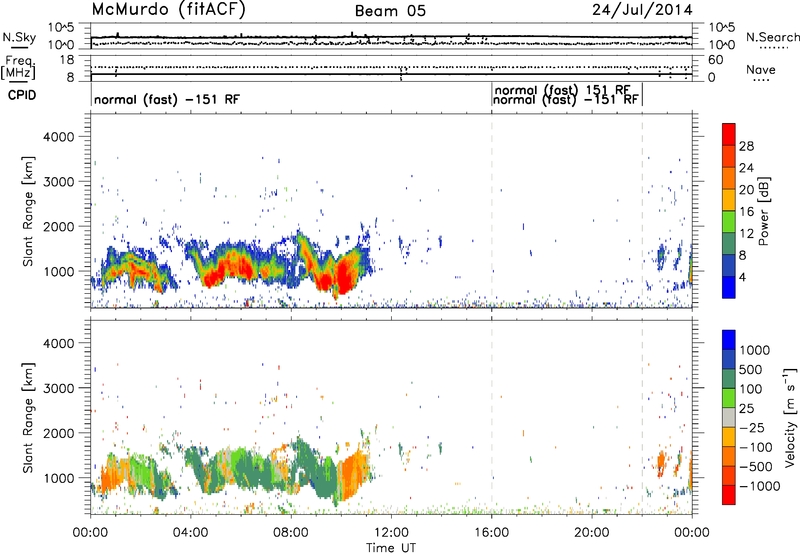Click the dashed 22:00 line in Power panel
The image size is (800, 554).
[642, 210]
